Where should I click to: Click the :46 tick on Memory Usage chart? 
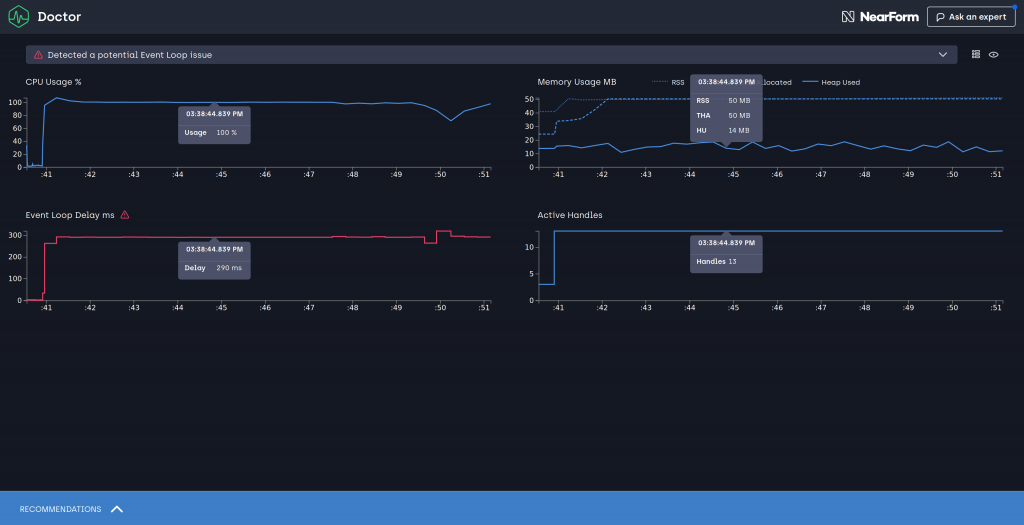776,175
